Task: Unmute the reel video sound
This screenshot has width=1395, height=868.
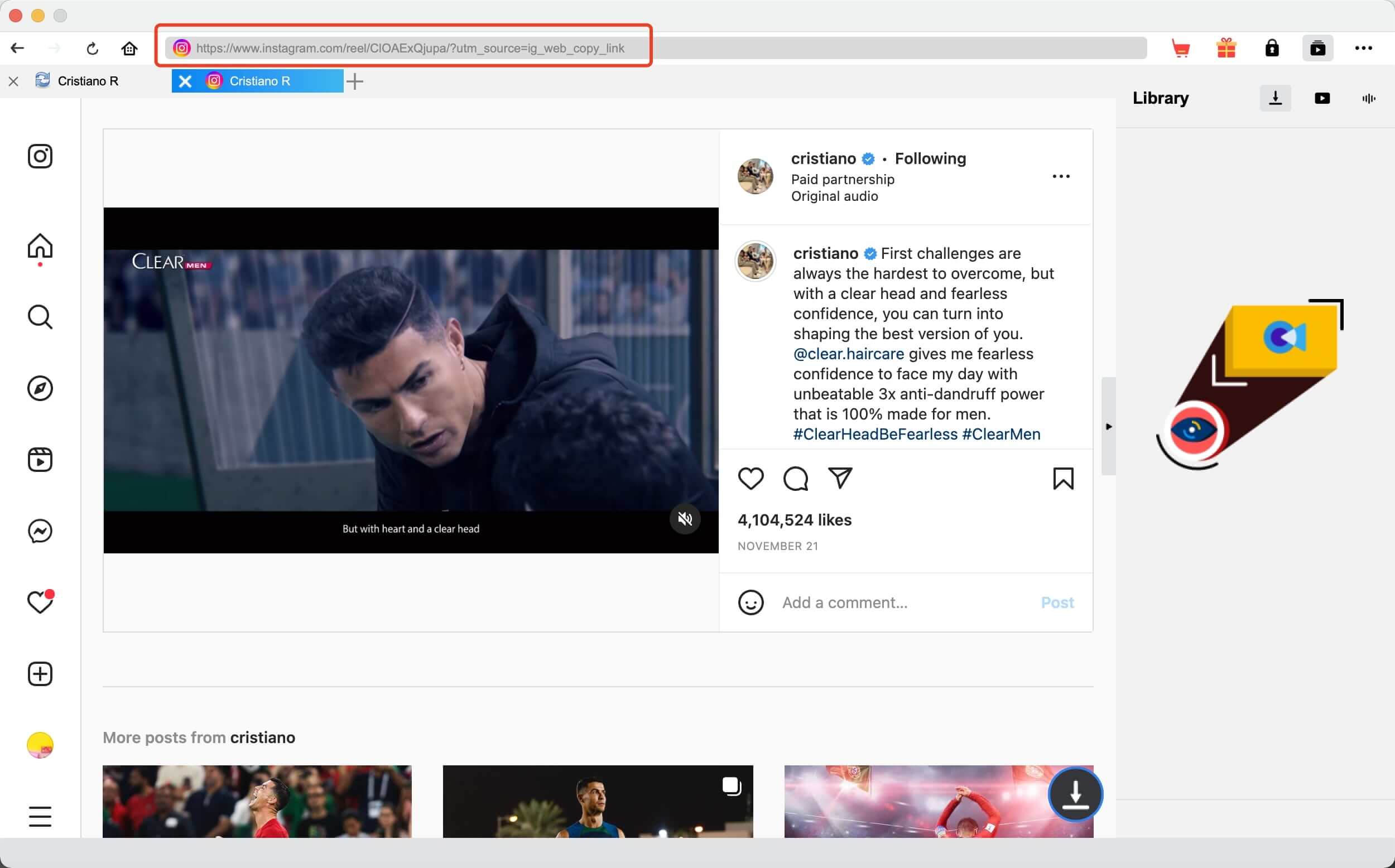Action: click(x=685, y=519)
